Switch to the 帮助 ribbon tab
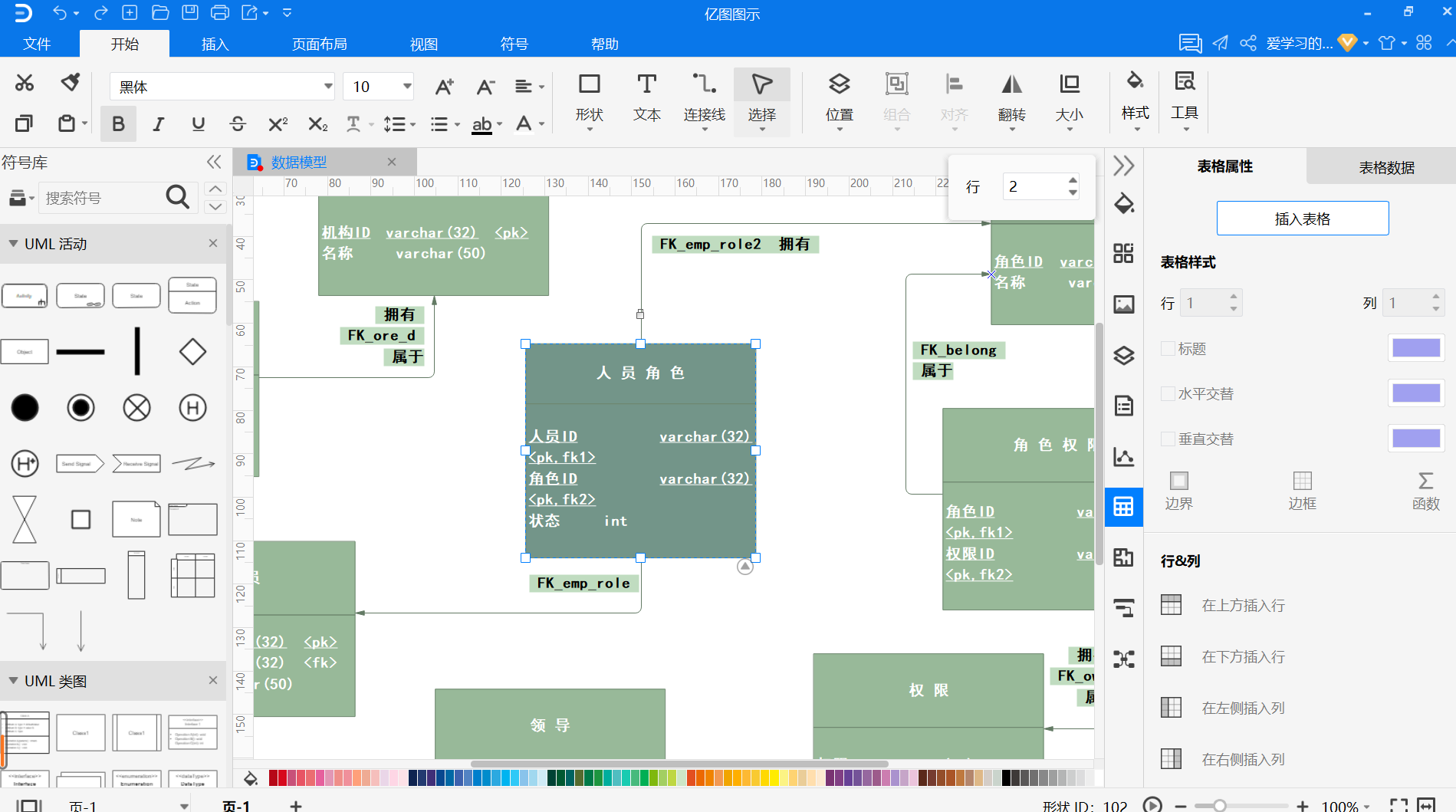 604,44
